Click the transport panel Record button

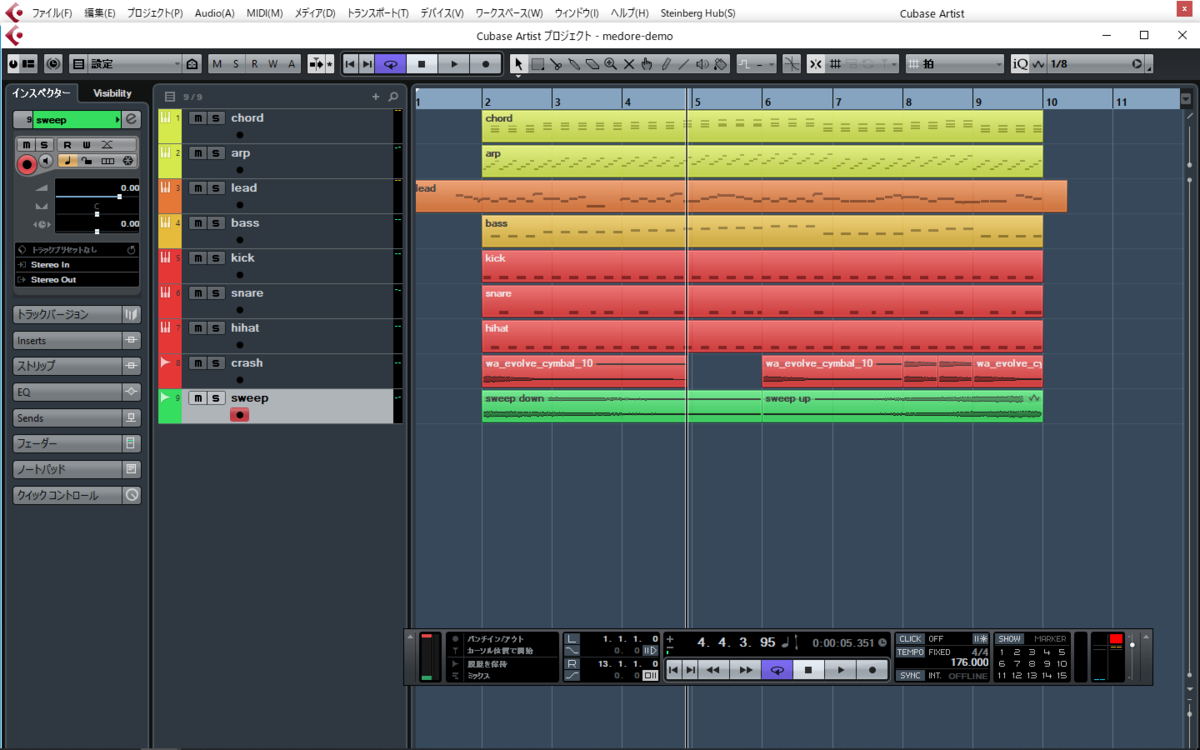point(872,670)
